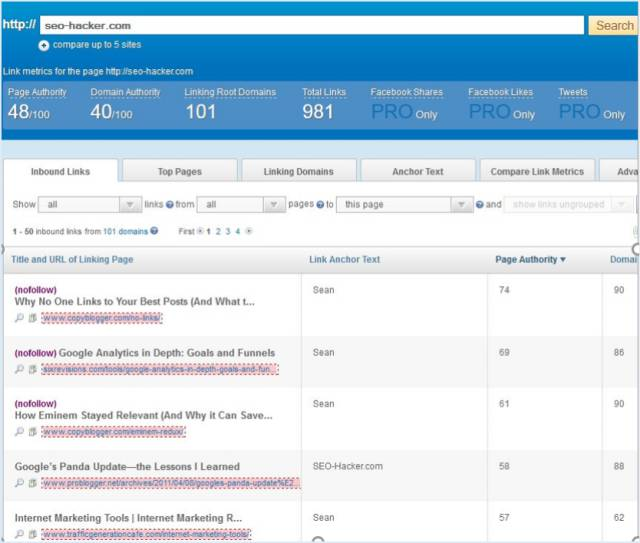Click the seo-hacker.com URL input field
The width and height of the screenshot is (640, 543).
312,26
